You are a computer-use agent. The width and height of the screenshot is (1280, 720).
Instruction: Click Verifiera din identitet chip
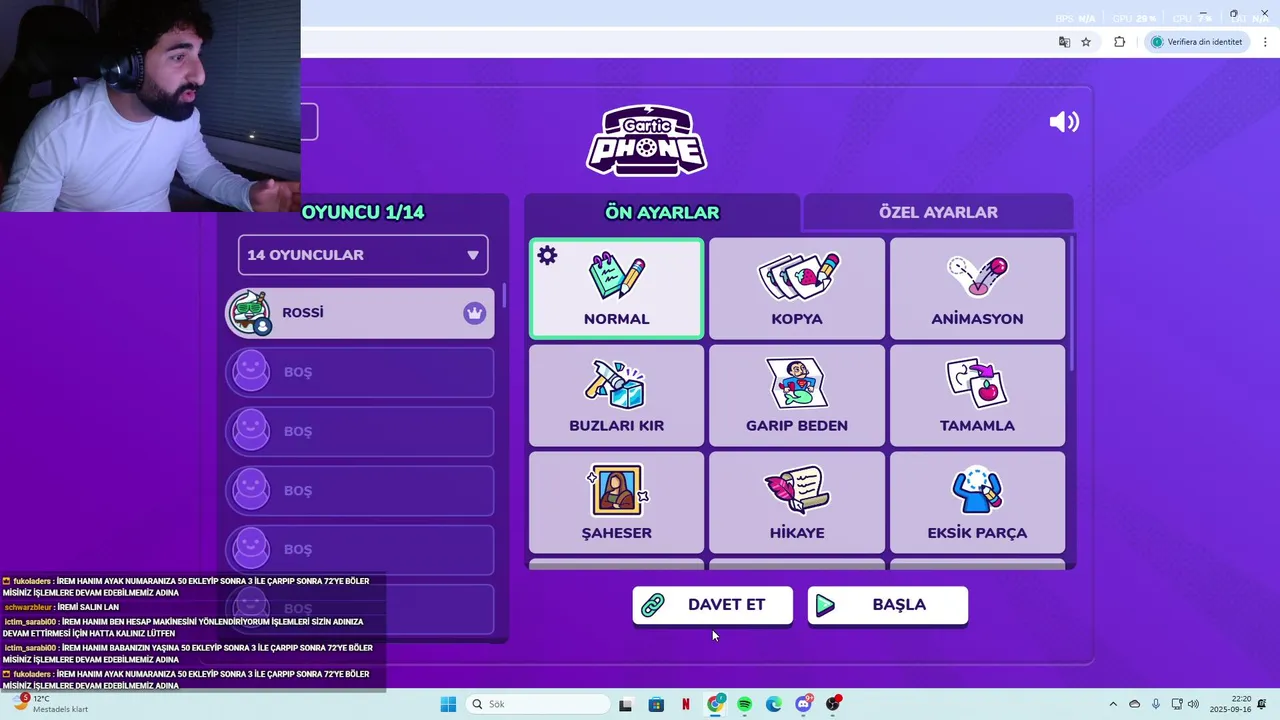click(x=1196, y=42)
